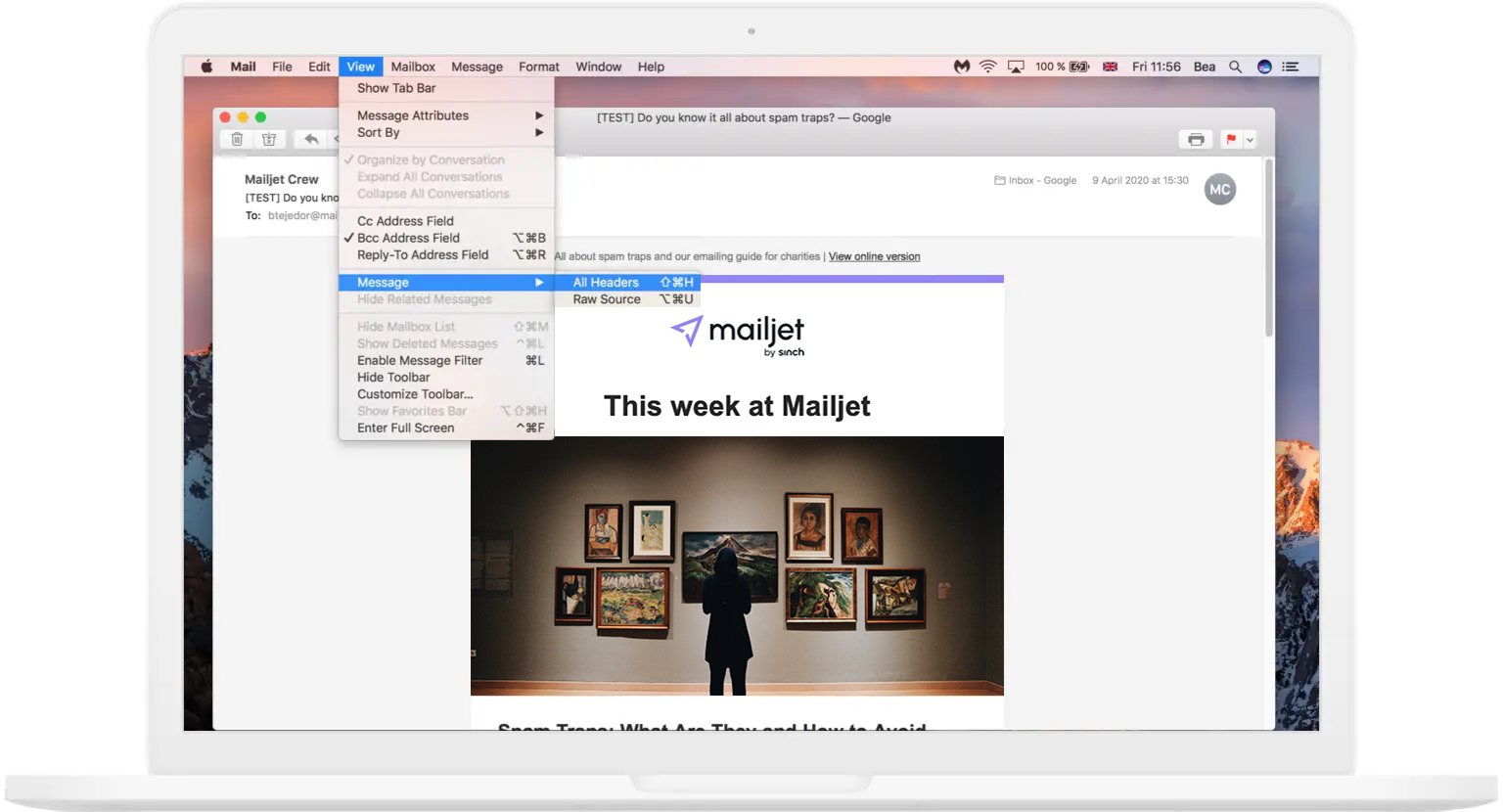Toggle Bcc Address Field option
This screenshot has width=1503, height=812.
coord(446,238)
